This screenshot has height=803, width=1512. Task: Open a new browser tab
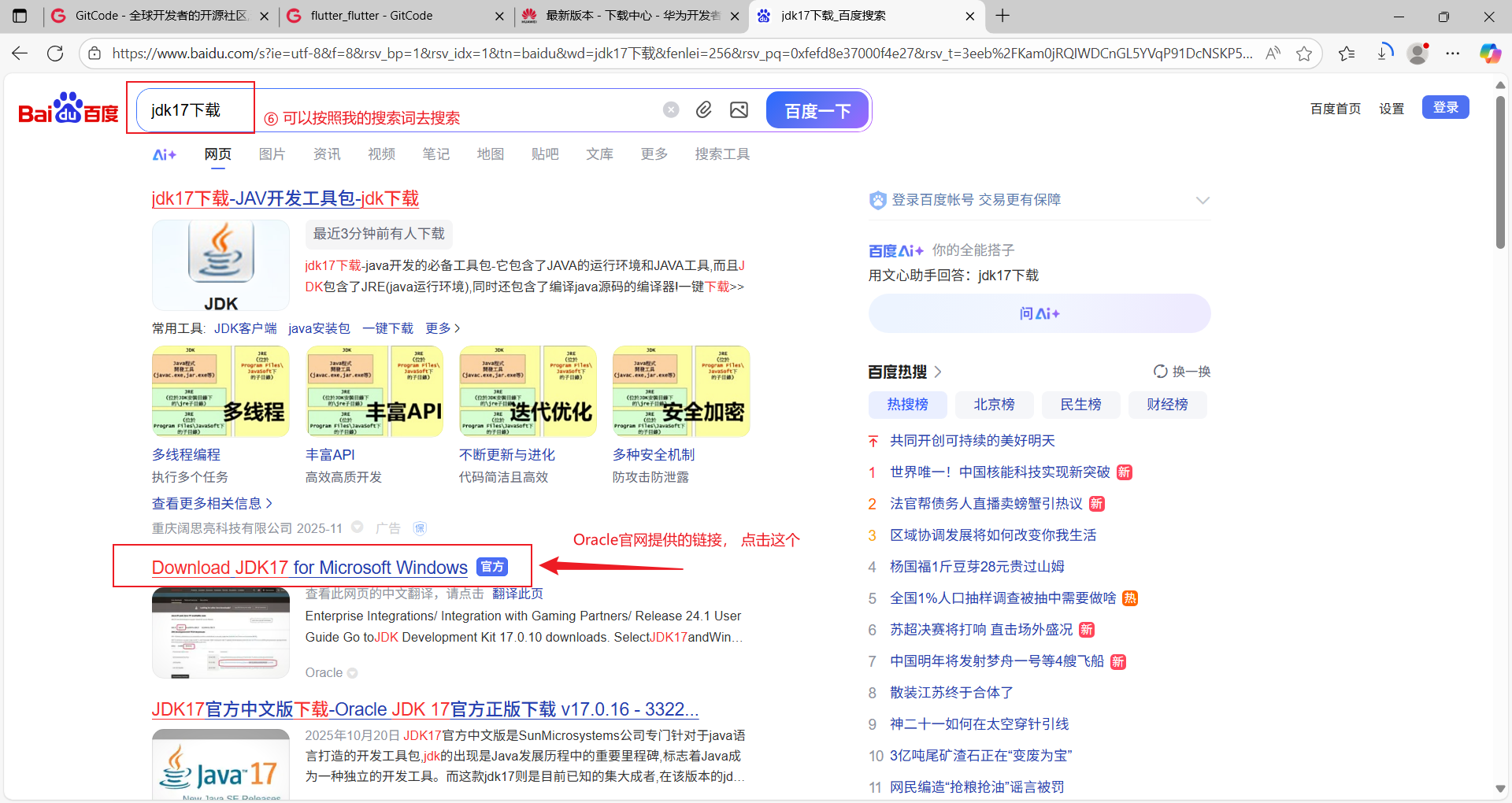click(x=1002, y=16)
